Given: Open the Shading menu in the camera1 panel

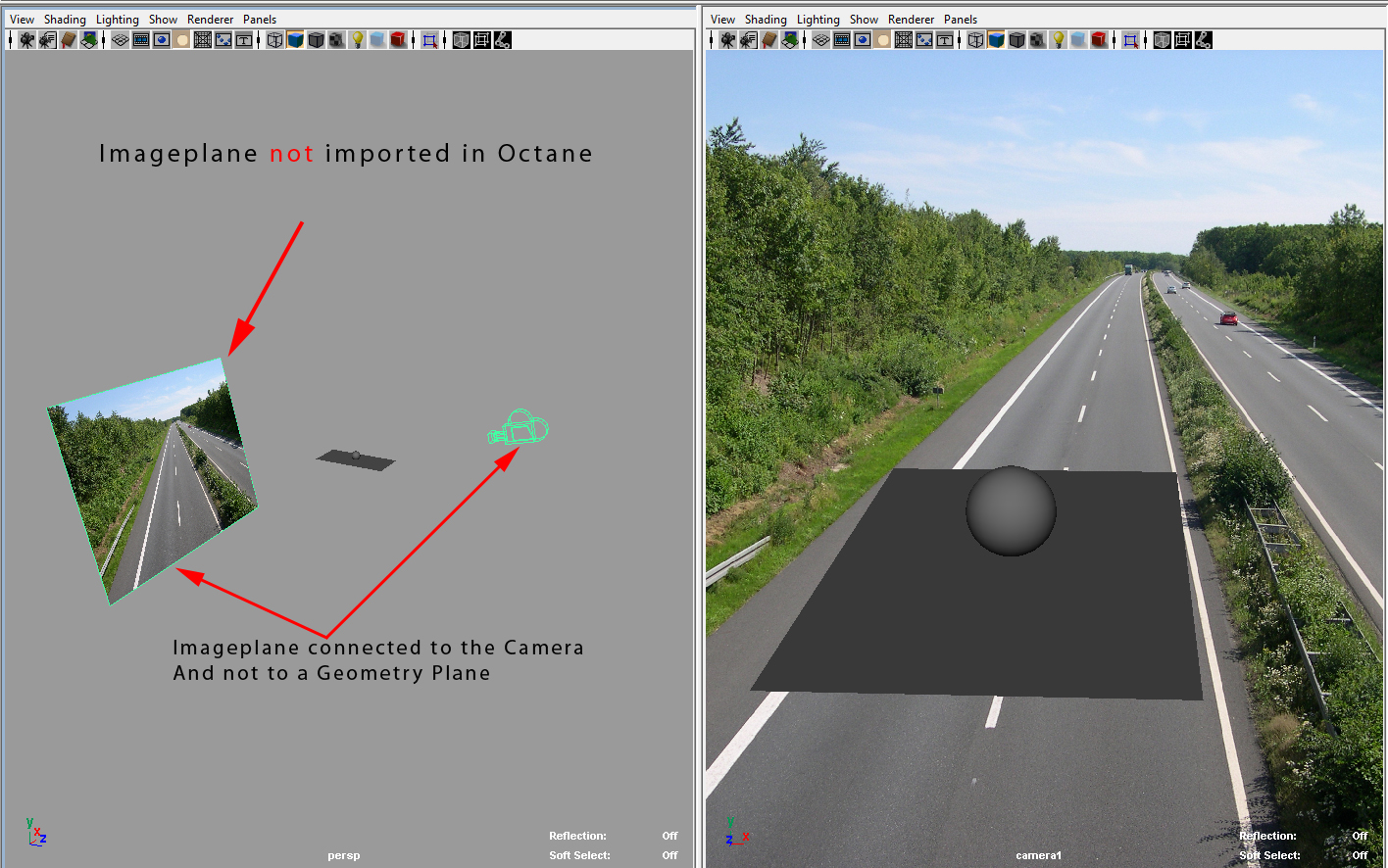Looking at the screenshot, I should [x=766, y=20].
